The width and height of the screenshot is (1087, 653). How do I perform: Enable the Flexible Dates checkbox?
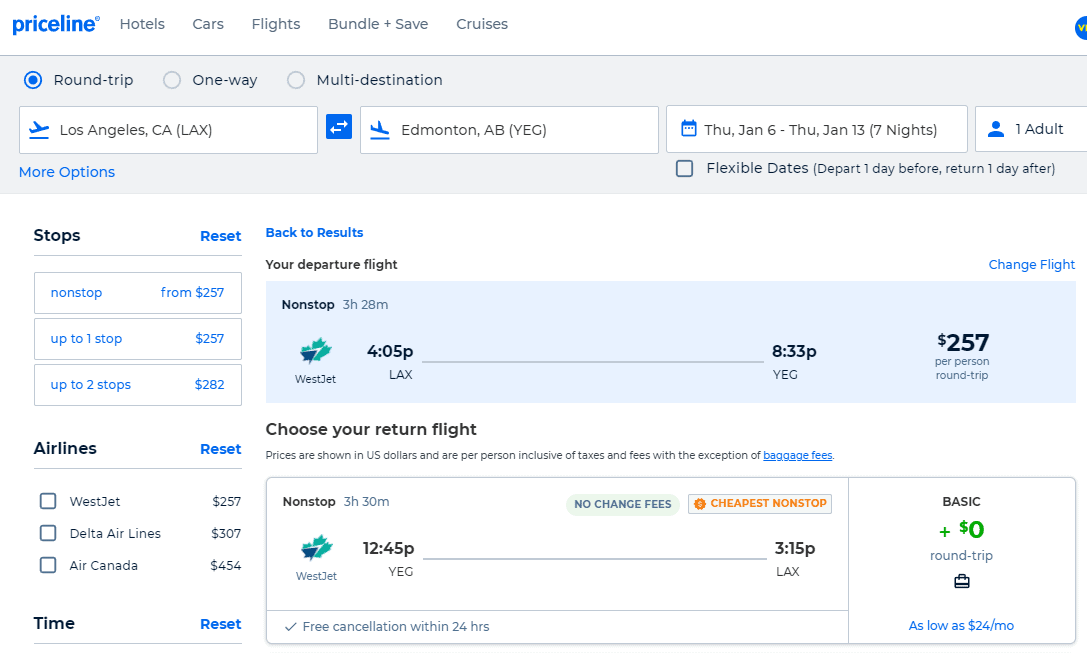coord(684,168)
